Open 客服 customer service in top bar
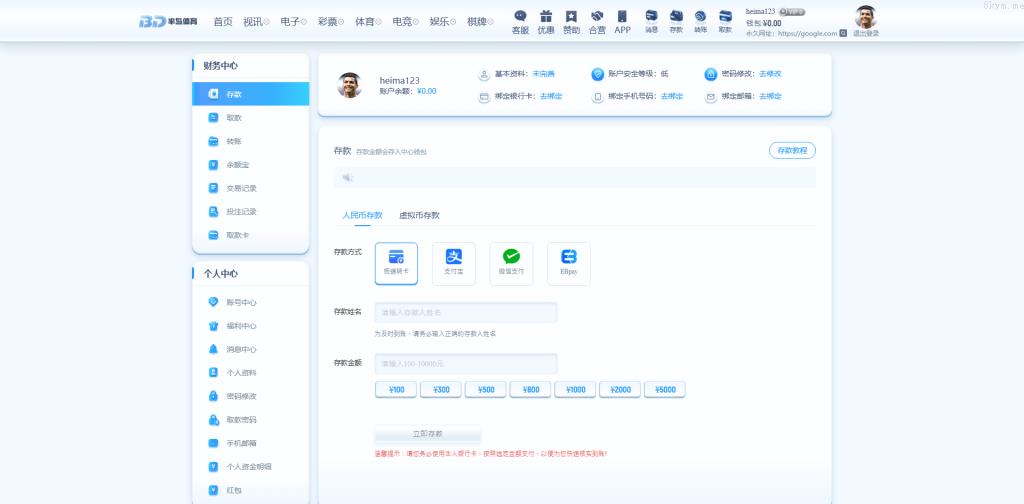 coord(520,22)
